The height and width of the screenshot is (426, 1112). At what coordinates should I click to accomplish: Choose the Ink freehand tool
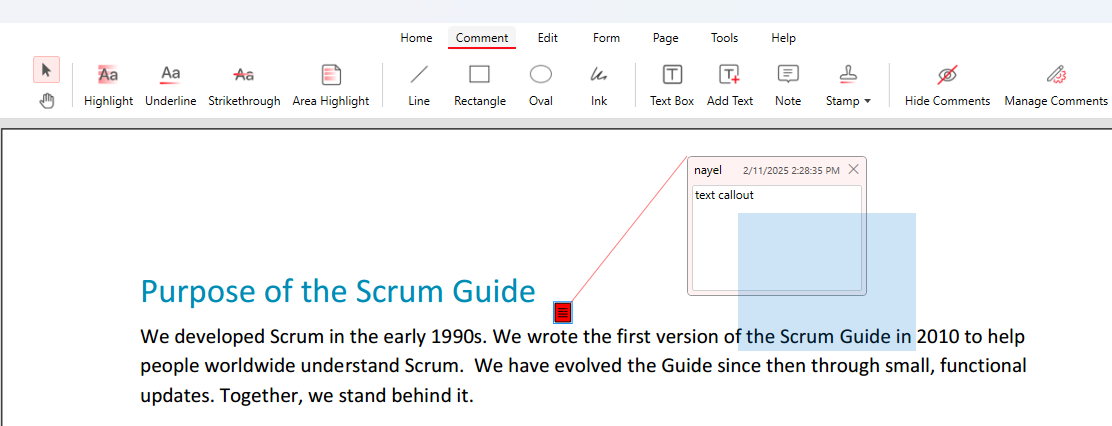click(x=599, y=86)
